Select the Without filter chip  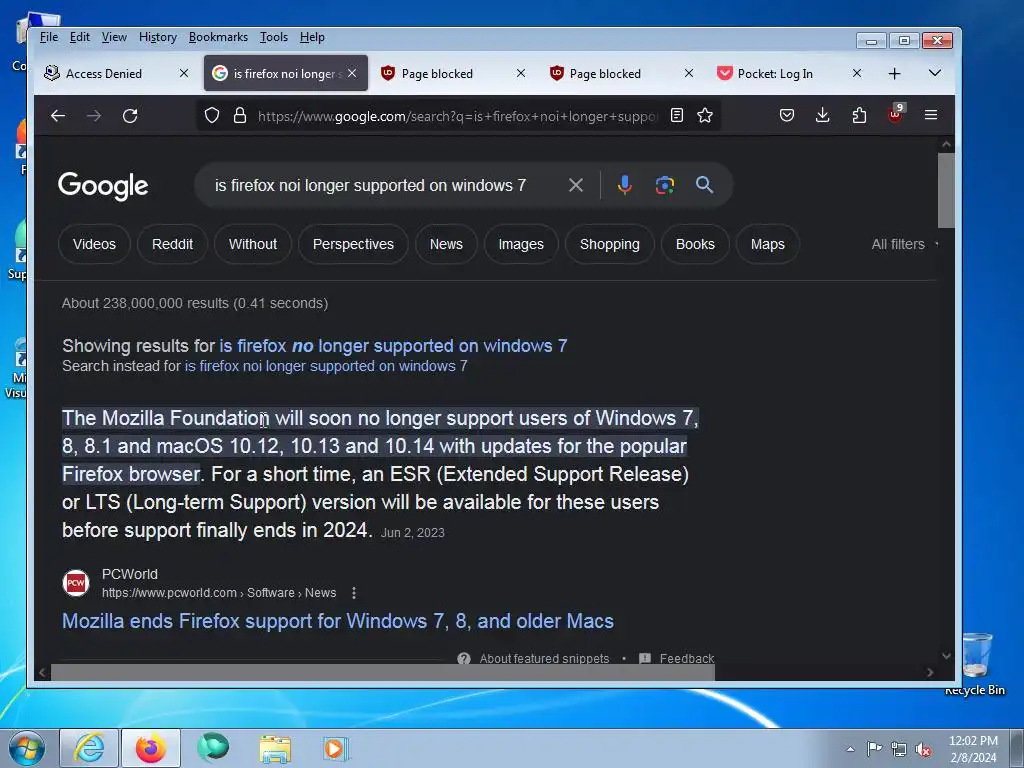(x=253, y=244)
